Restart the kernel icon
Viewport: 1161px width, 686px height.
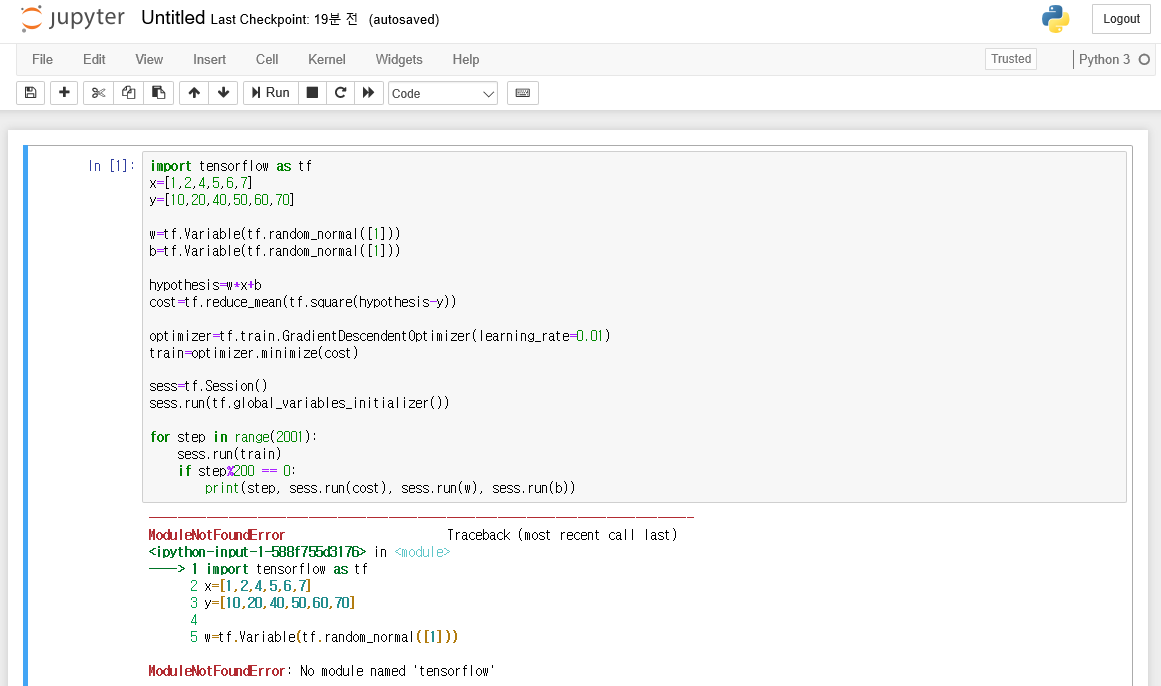(341, 93)
